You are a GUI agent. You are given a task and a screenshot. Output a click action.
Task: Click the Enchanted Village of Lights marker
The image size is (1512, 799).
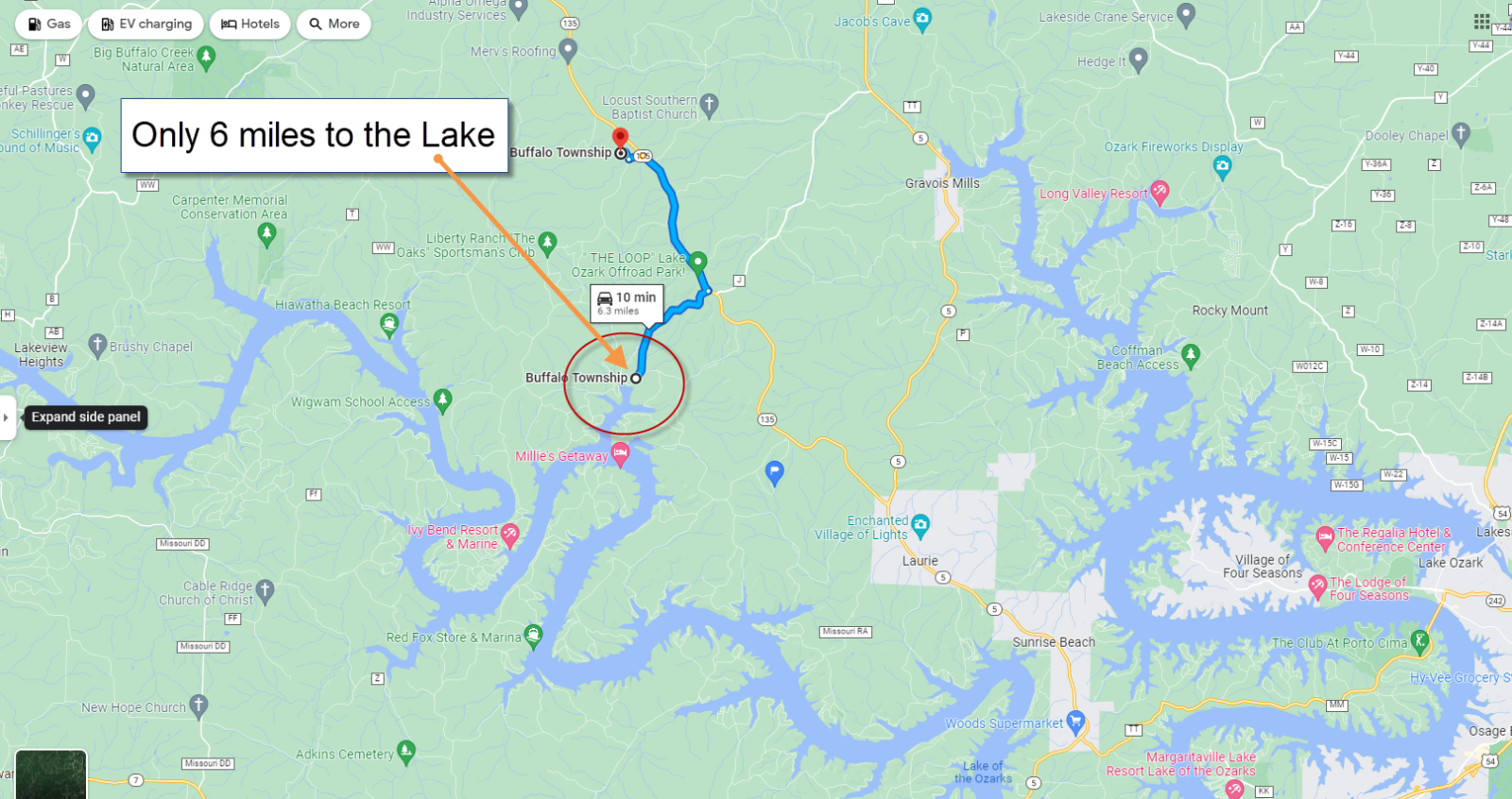pyautogui.click(x=920, y=525)
